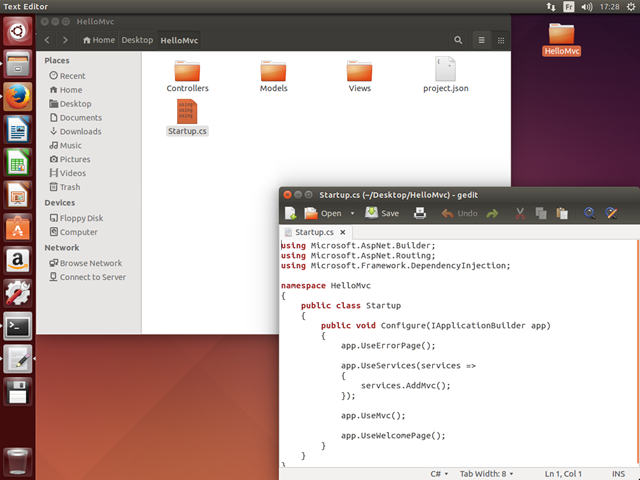
Task: Open Downloads in Places sidebar
Action: click(80, 131)
